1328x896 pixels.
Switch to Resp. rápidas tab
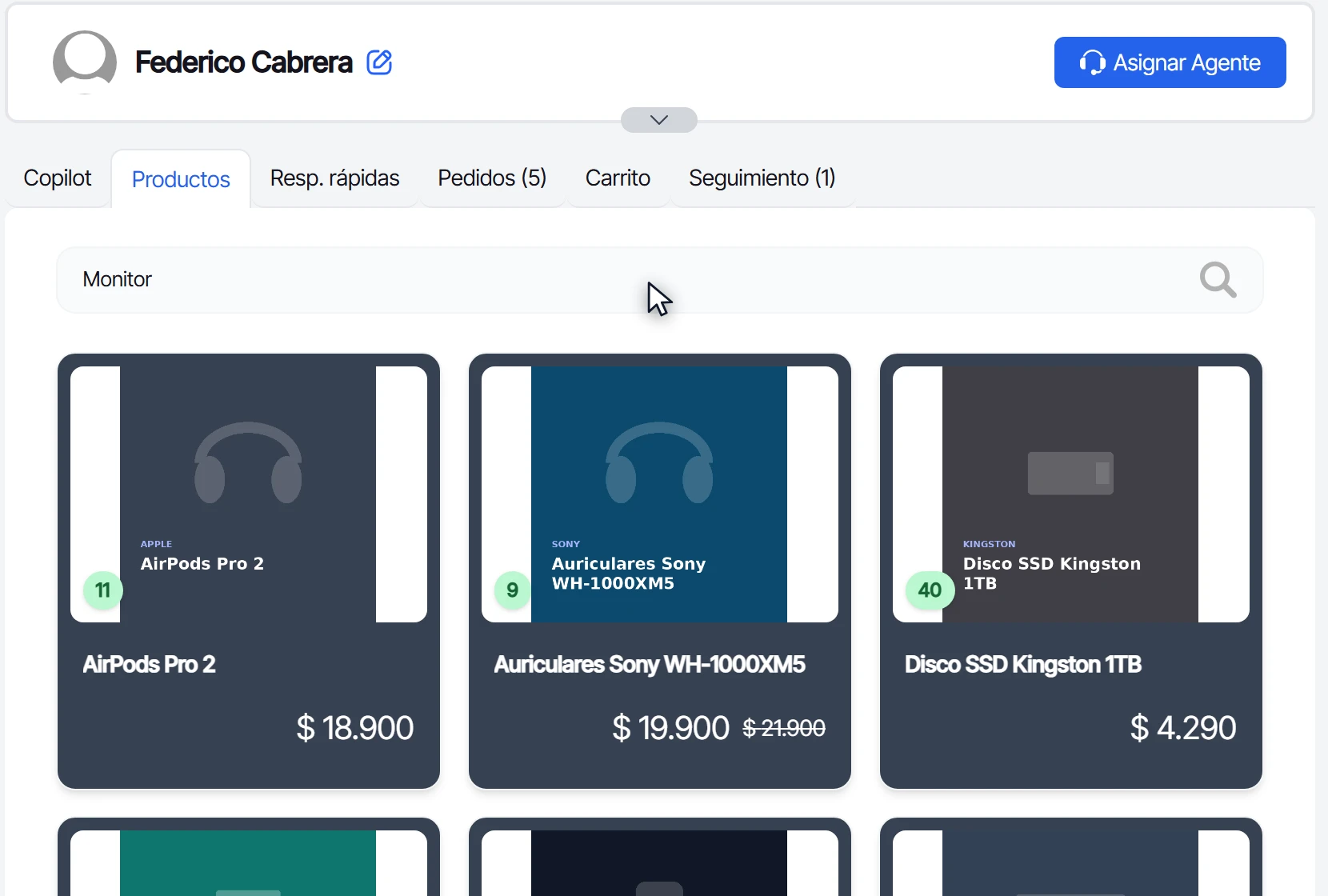coord(334,178)
